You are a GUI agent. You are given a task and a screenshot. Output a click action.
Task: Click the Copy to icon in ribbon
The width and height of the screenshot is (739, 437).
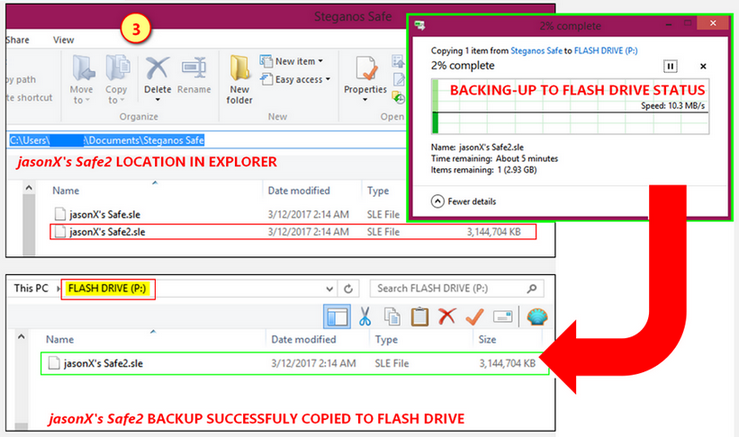pos(117,68)
